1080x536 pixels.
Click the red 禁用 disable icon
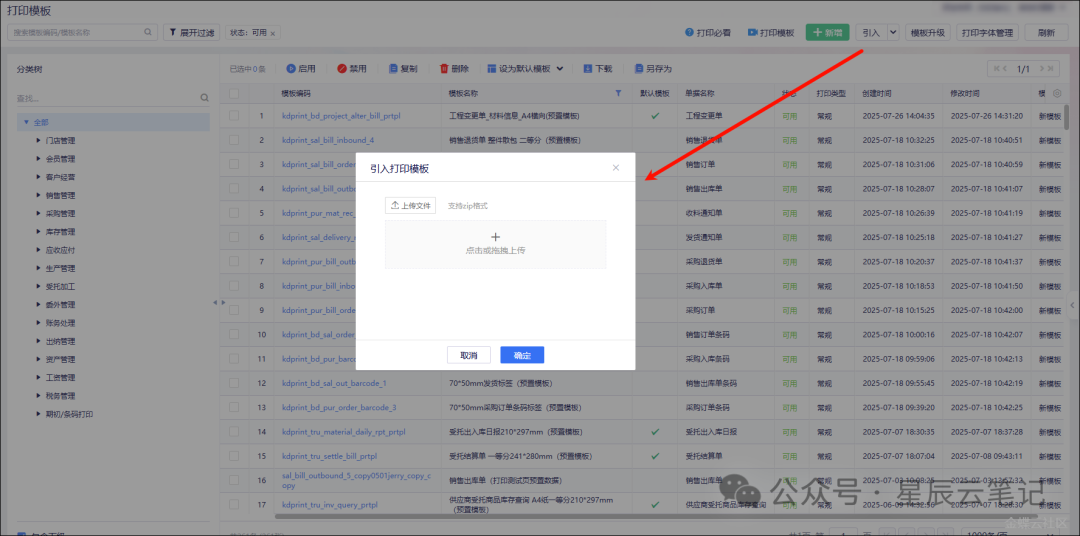[x=342, y=69]
